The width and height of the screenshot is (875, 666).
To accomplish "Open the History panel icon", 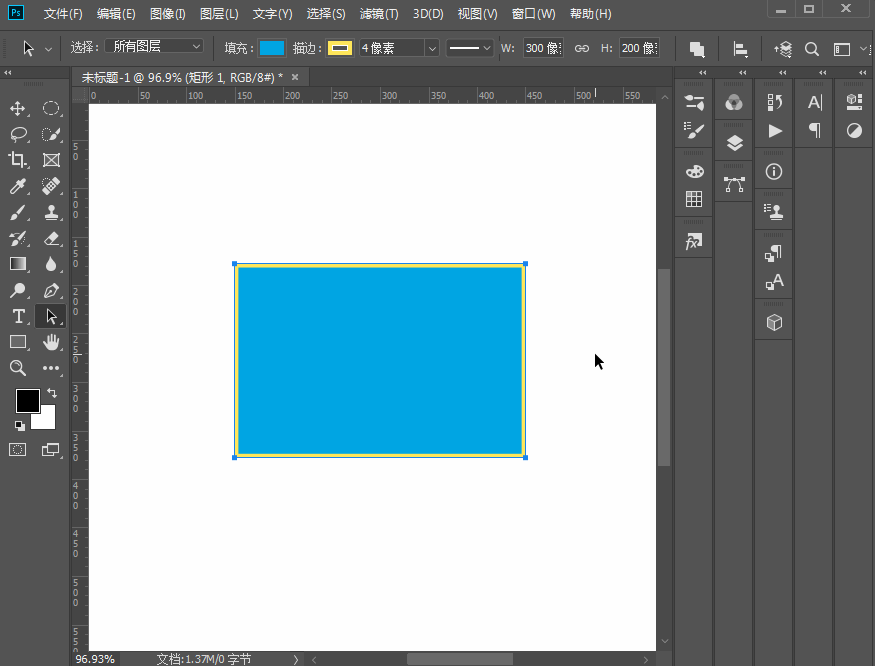I will click(775, 102).
